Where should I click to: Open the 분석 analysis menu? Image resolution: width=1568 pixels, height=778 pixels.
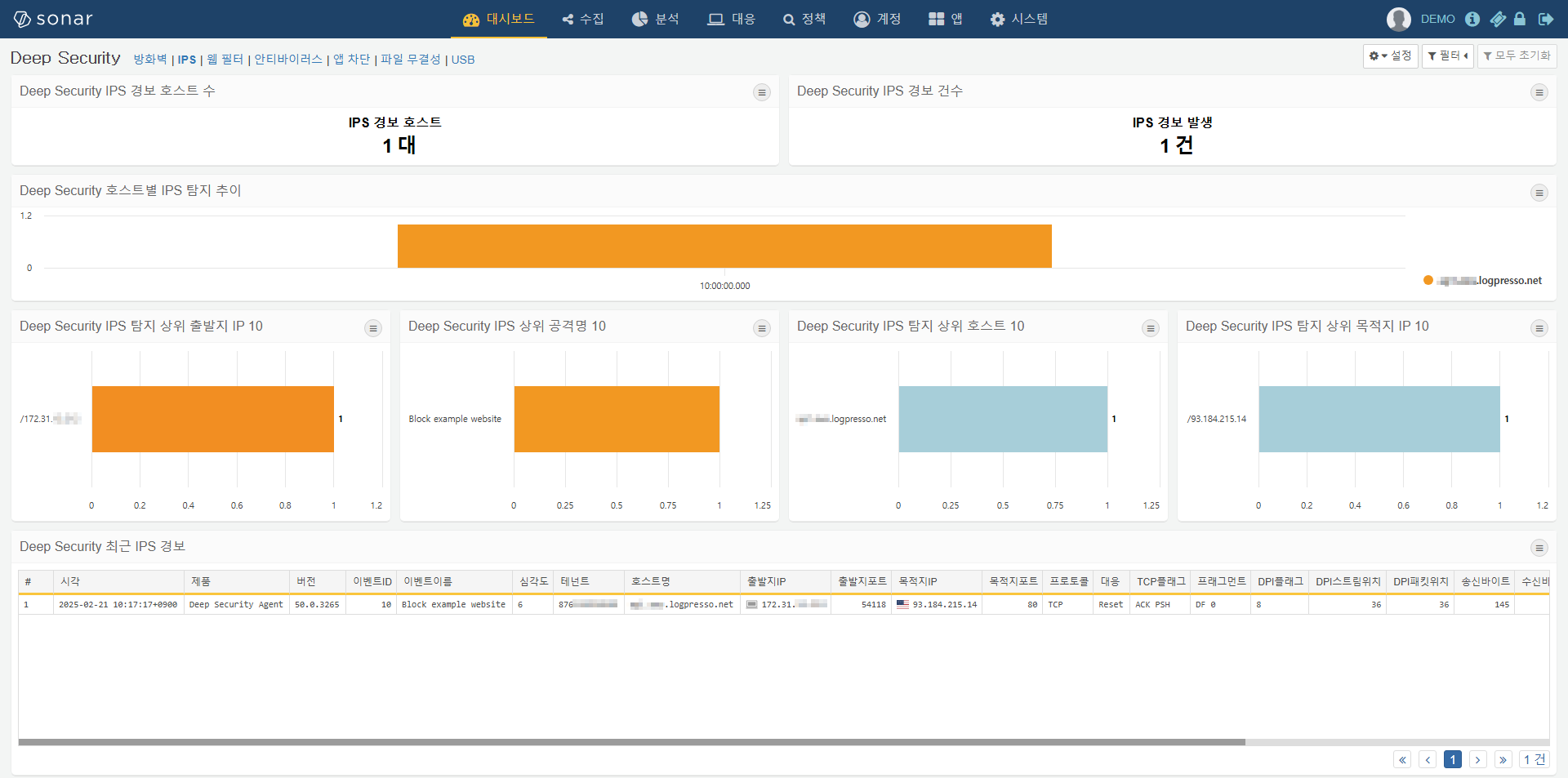[x=655, y=19]
